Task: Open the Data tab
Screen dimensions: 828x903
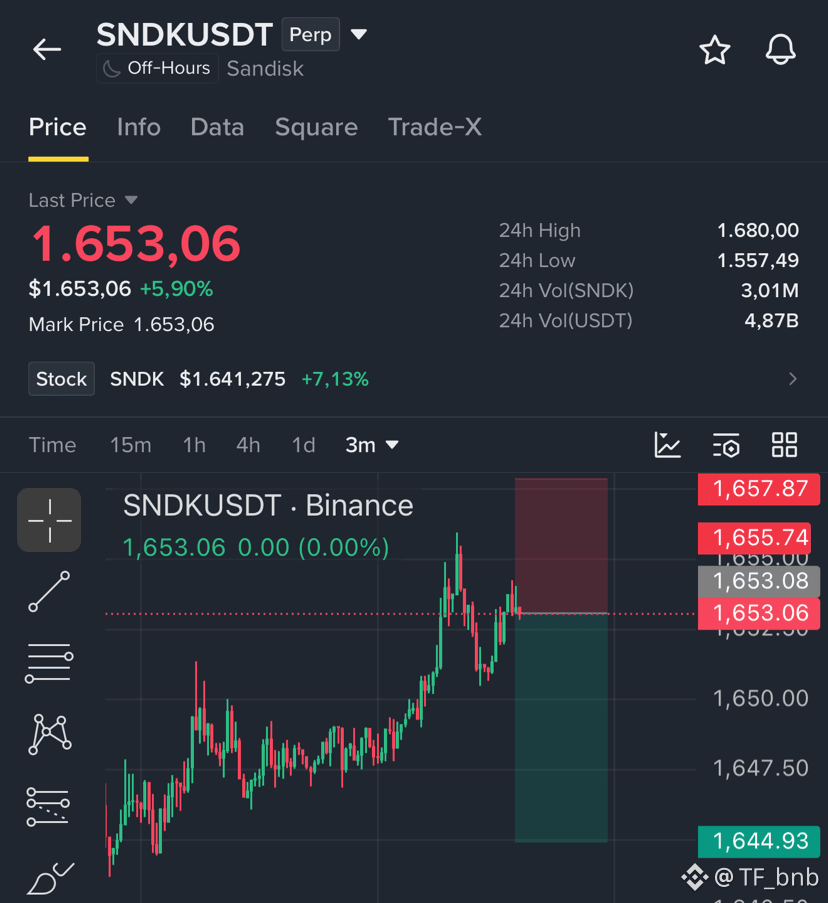Action: pyautogui.click(x=217, y=127)
